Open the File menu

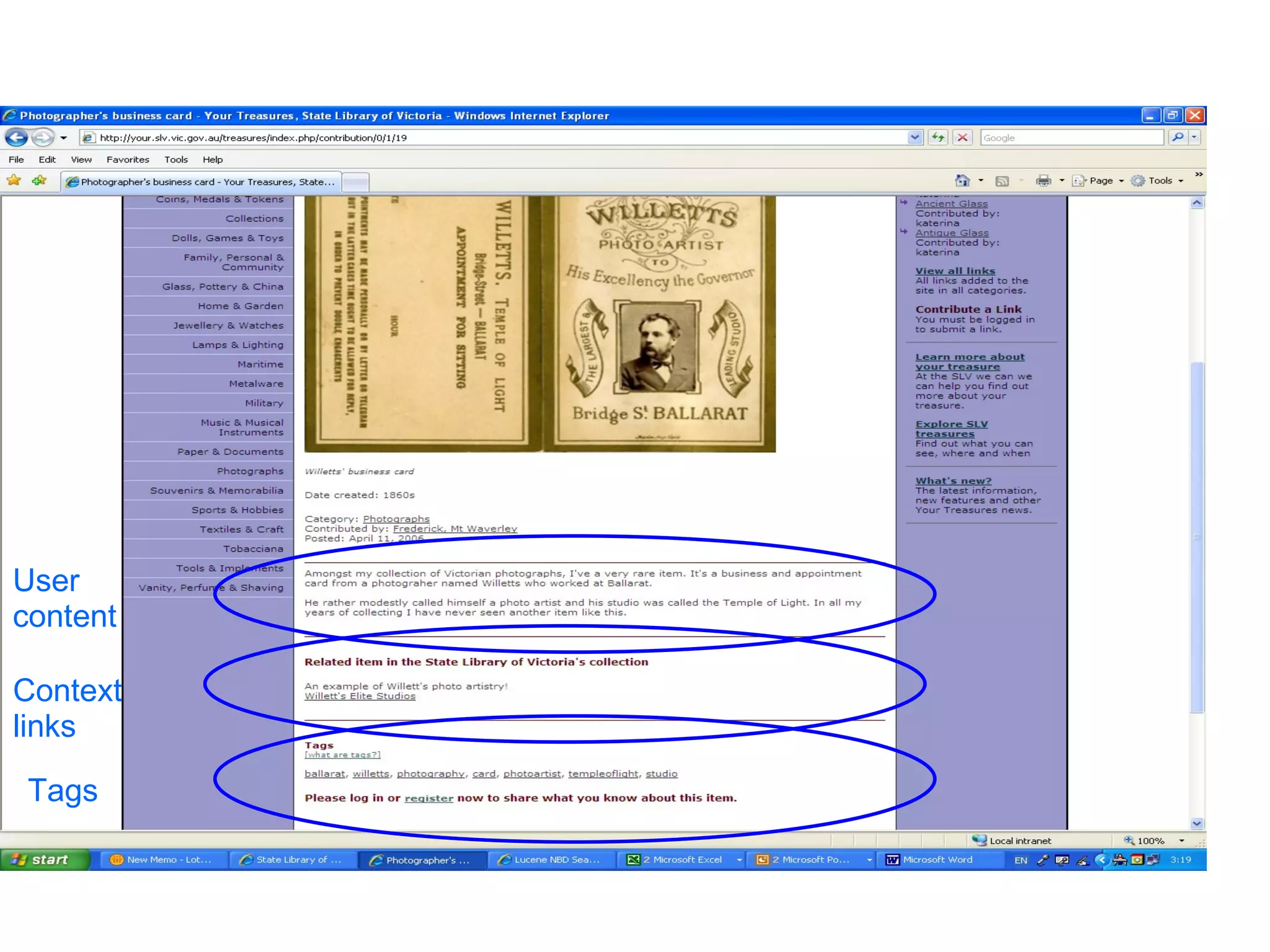(x=16, y=159)
